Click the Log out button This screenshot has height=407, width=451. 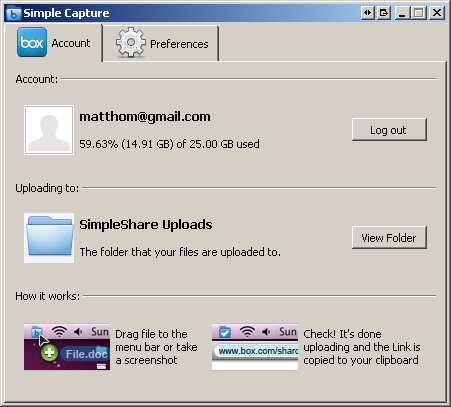point(389,129)
